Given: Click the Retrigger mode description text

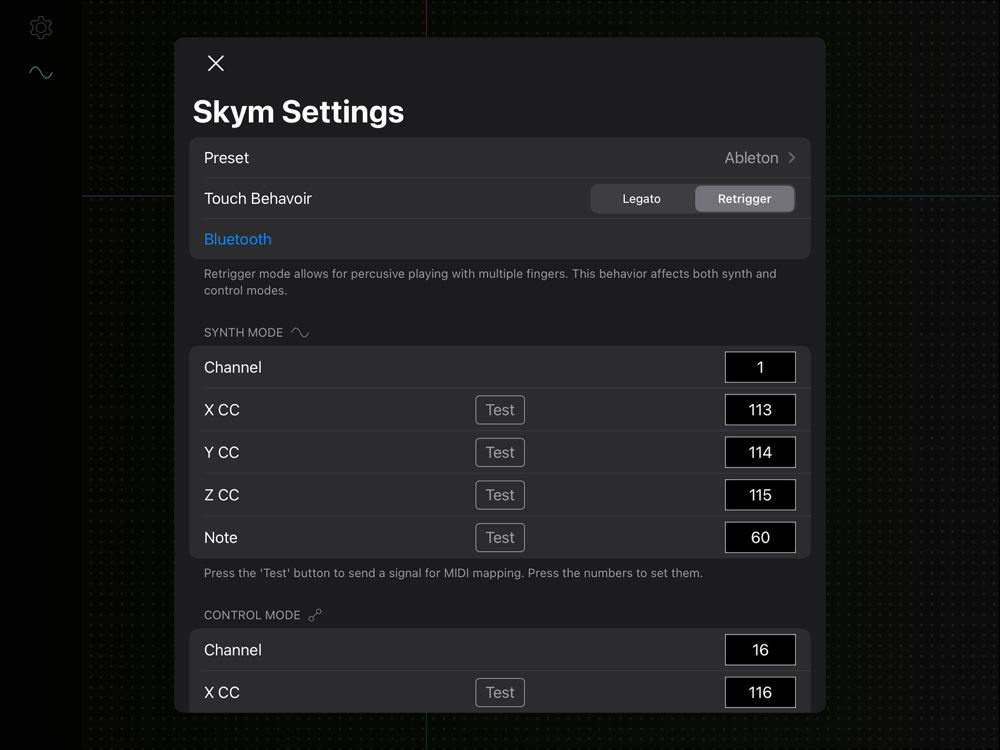Looking at the screenshot, I should tap(490, 282).
